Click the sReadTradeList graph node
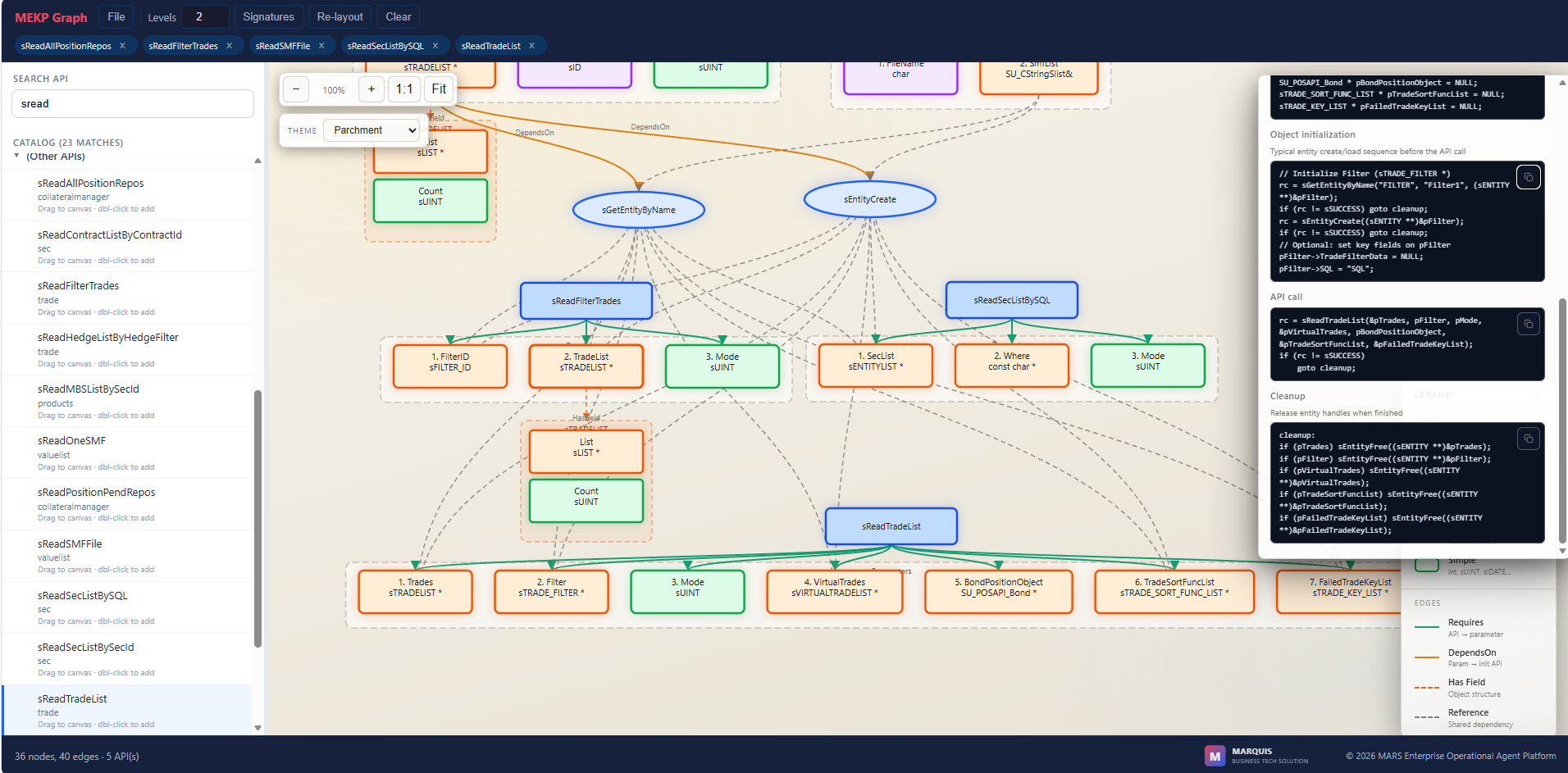This screenshot has width=1568, height=773. (891, 526)
